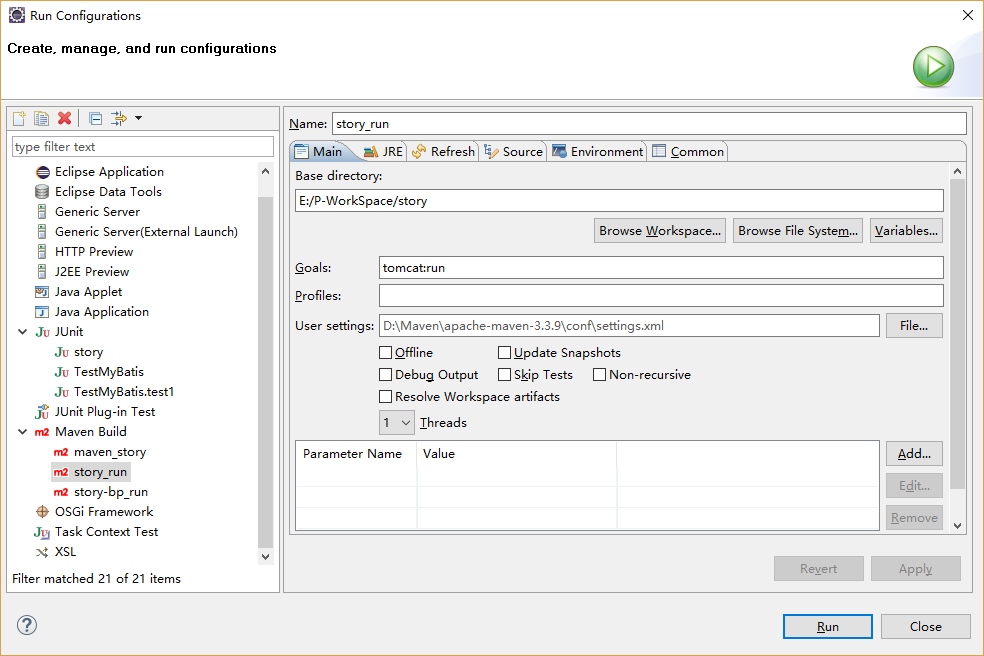Image resolution: width=984 pixels, height=656 pixels.
Task: Click the Browse File System button
Action: [x=798, y=231]
